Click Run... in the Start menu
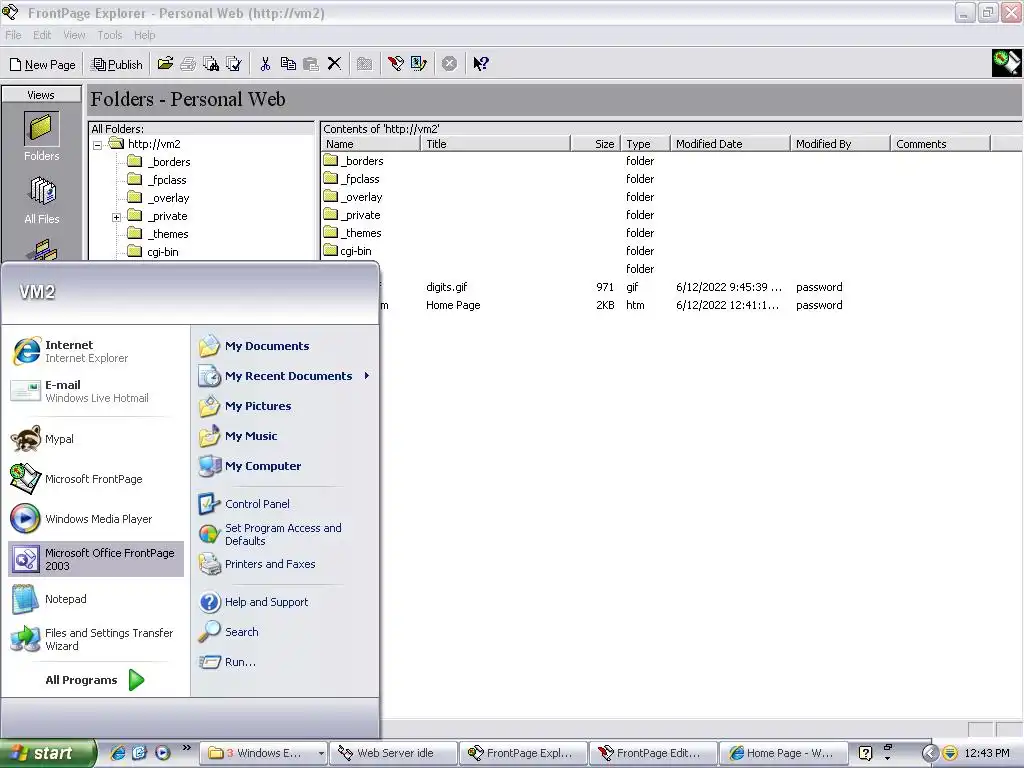 pos(285,662)
